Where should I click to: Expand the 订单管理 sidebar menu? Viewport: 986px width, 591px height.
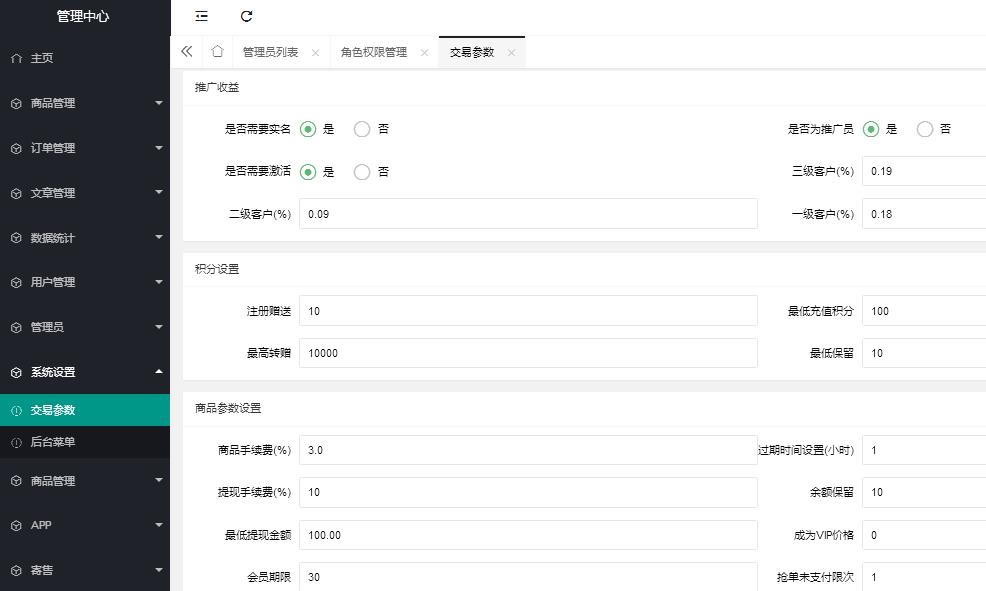(x=85, y=148)
